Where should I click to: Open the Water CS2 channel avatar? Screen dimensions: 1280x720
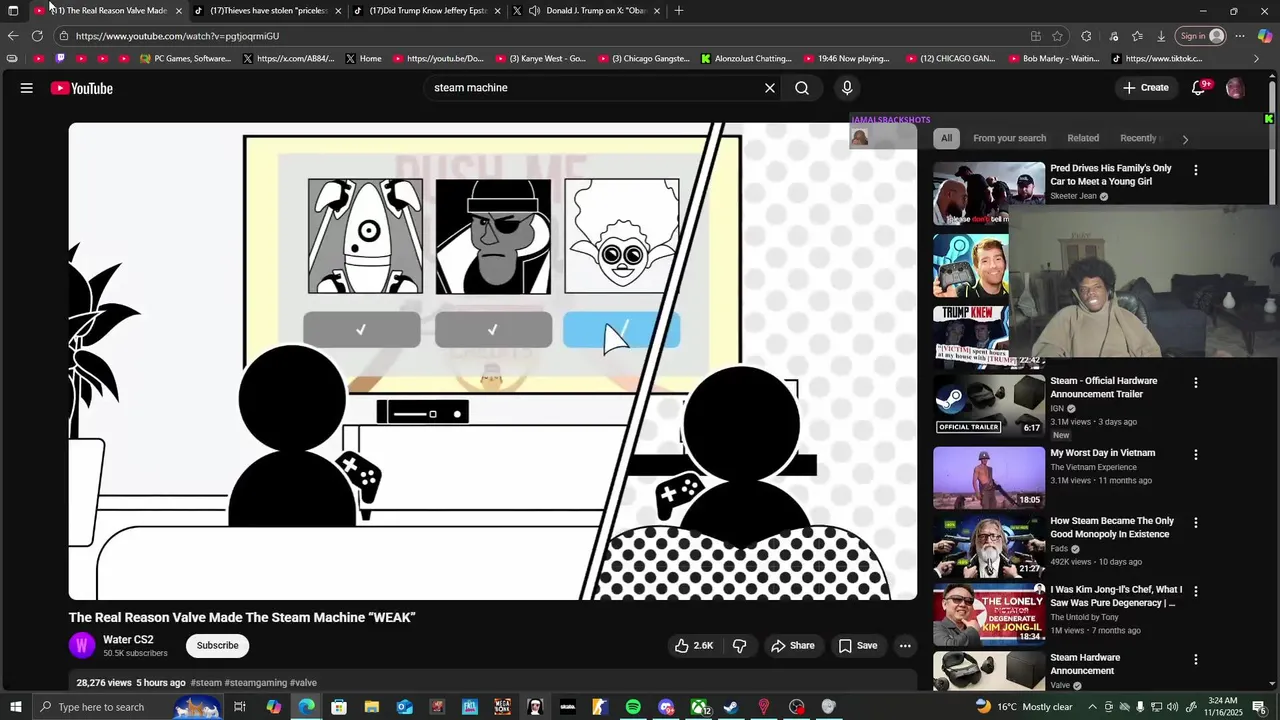coord(82,645)
